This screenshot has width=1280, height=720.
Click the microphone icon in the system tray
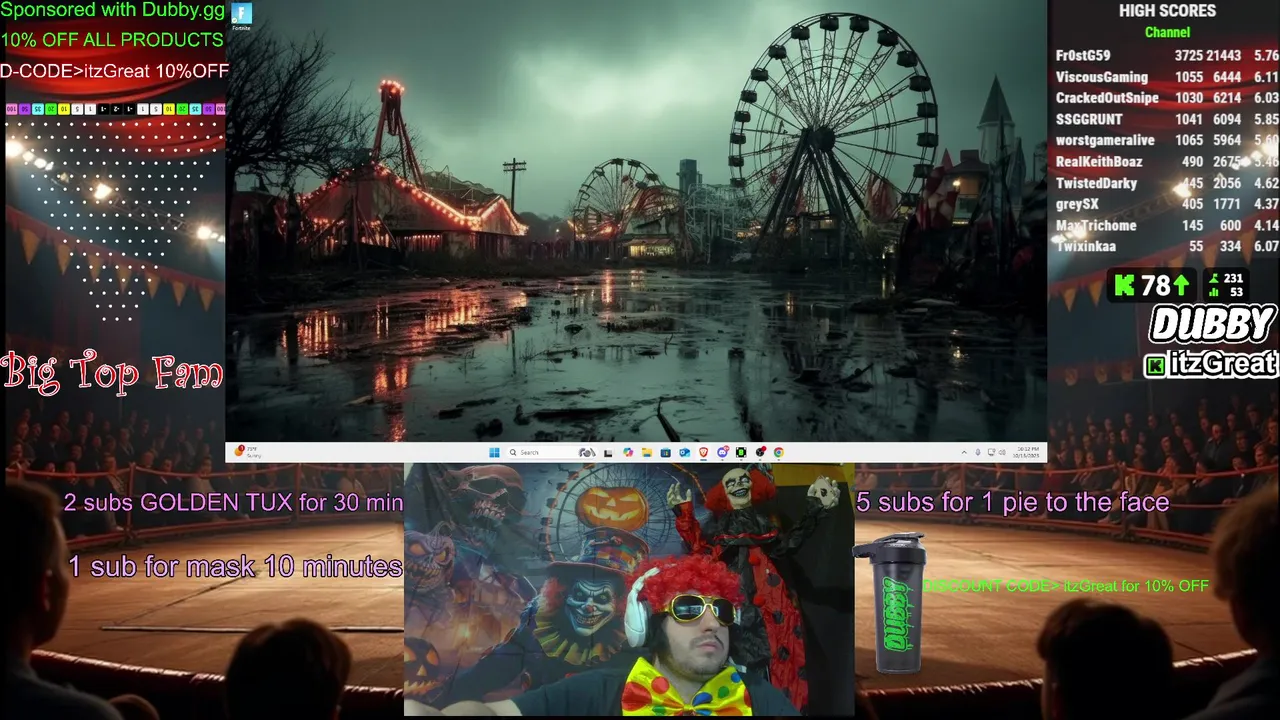click(x=977, y=452)
